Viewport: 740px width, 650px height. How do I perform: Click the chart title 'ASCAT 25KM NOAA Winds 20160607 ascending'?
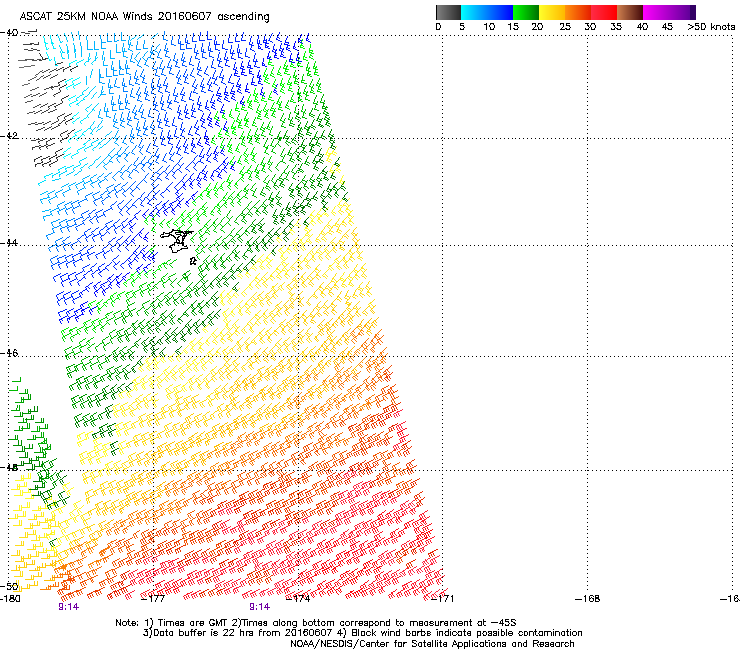144,17
